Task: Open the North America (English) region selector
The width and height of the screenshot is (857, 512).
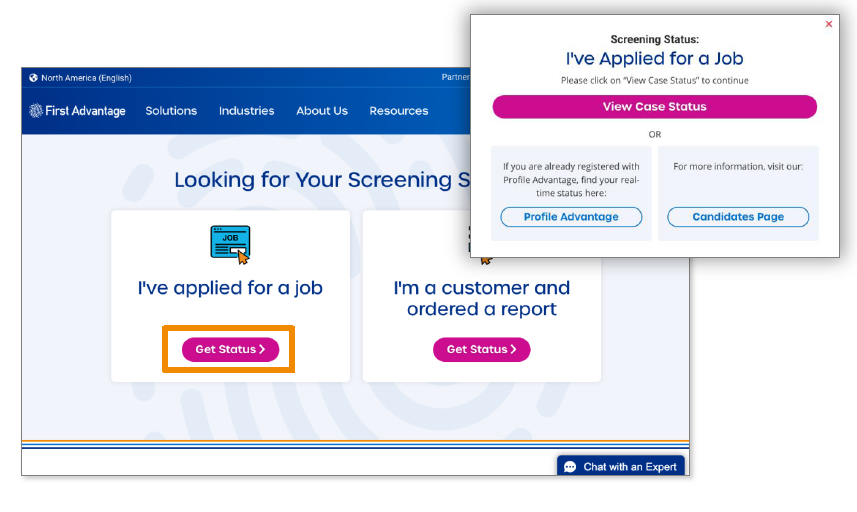Action: [x=86, y=78]
